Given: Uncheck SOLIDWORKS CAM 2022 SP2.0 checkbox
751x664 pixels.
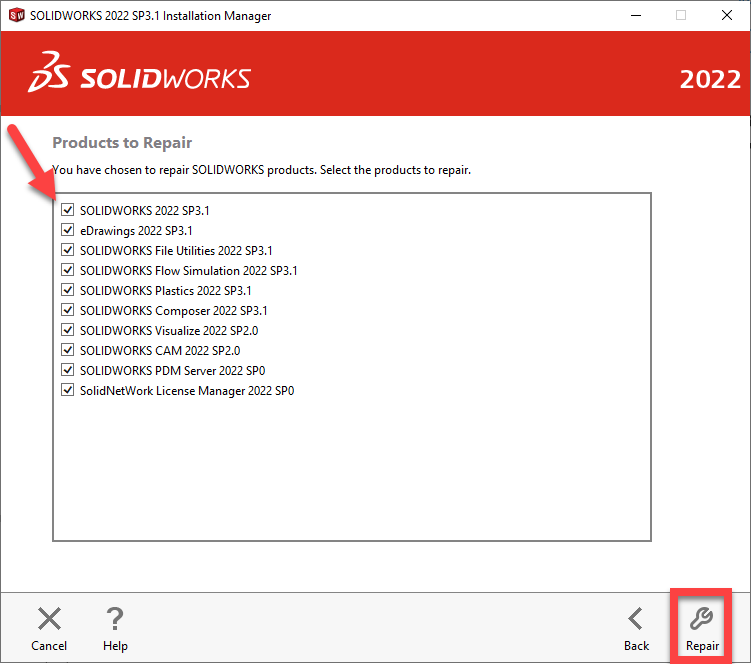Looking at the screenshot, I should (x=68, y=350).
